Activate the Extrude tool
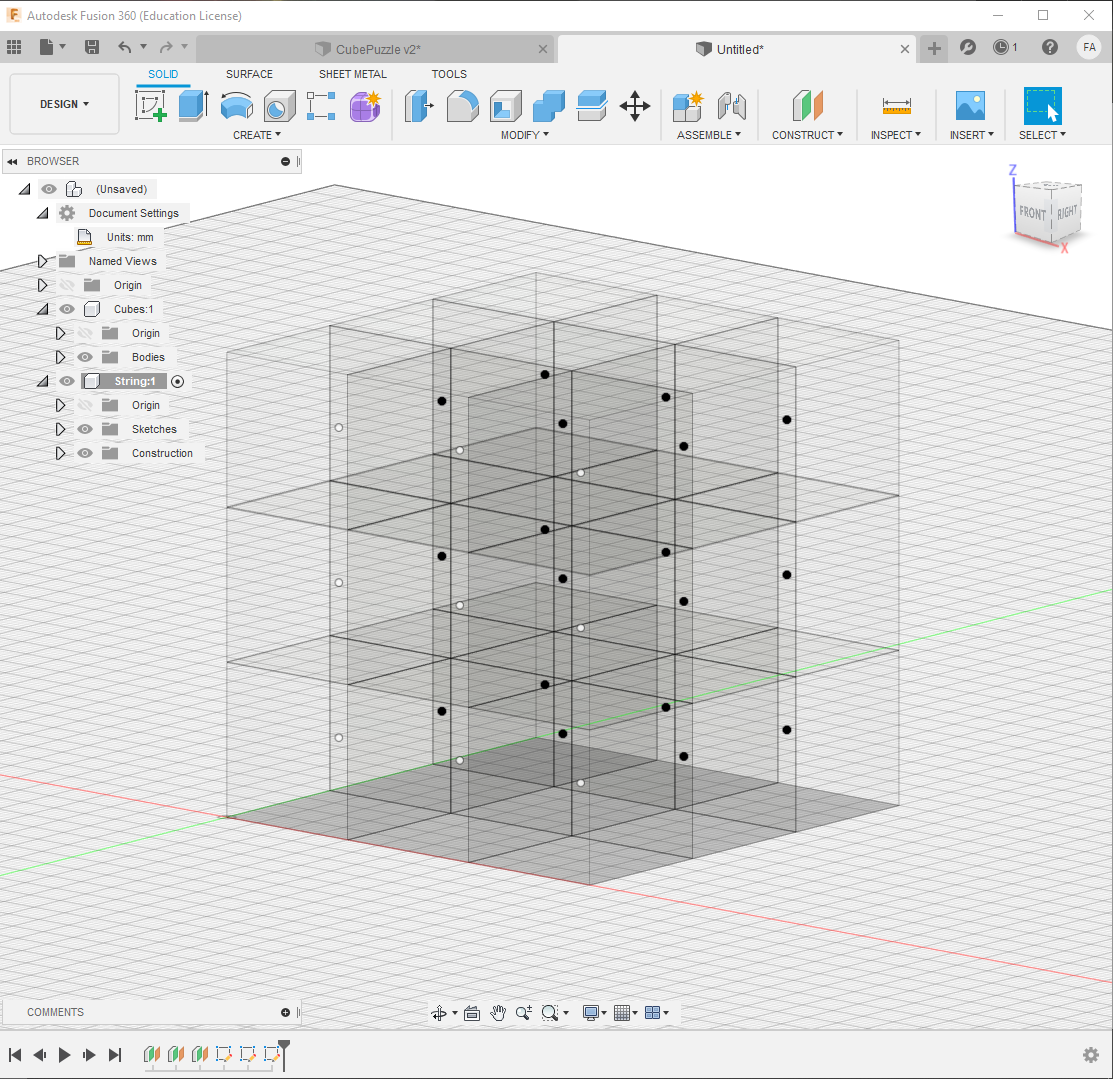The height and width of the screenshot is (1079, 1113). pos(191,104)
